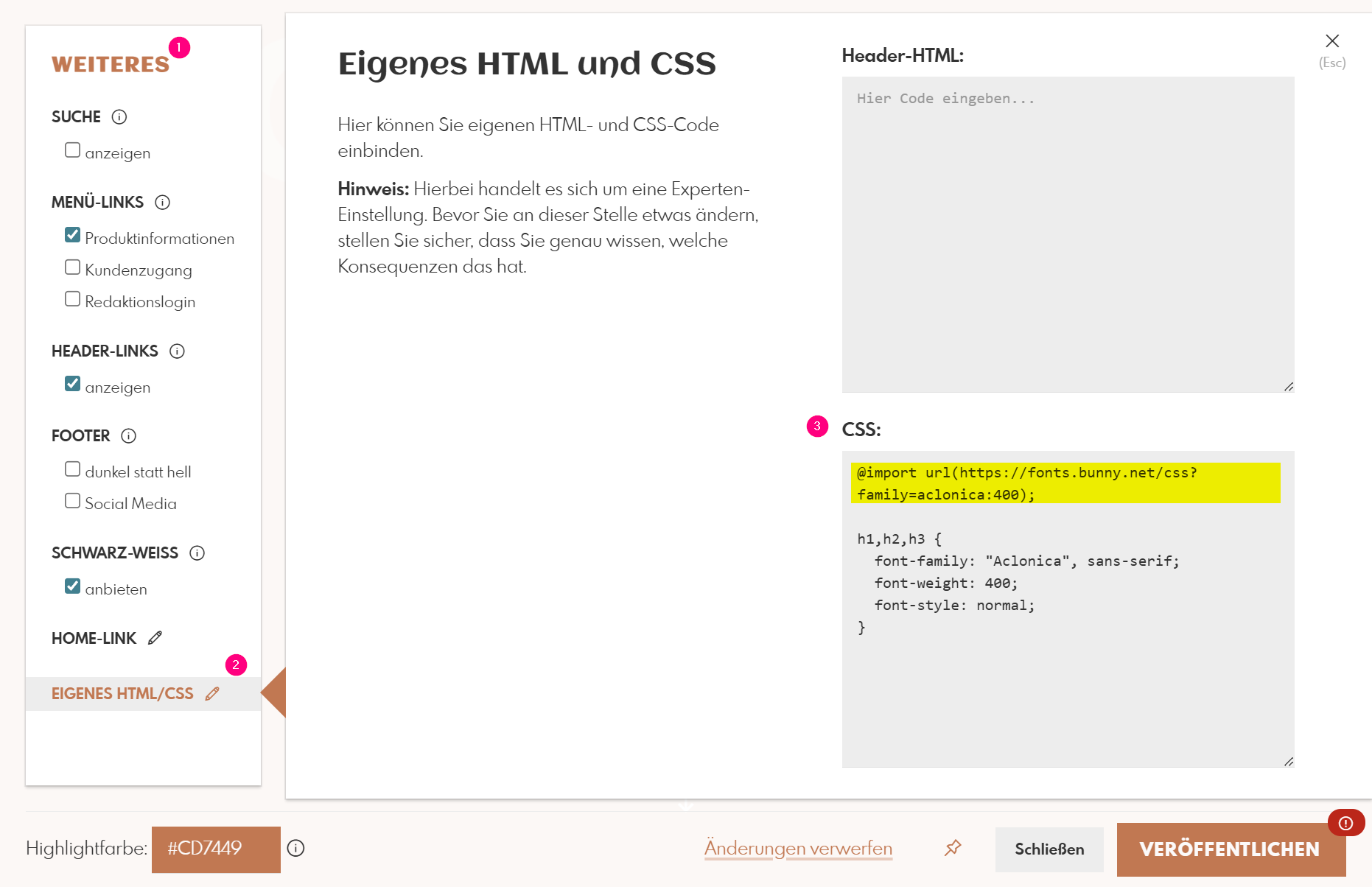Pick Highlightfarbe color swatch #CD7449
The image size is (1372, 887).
(216, 849)
